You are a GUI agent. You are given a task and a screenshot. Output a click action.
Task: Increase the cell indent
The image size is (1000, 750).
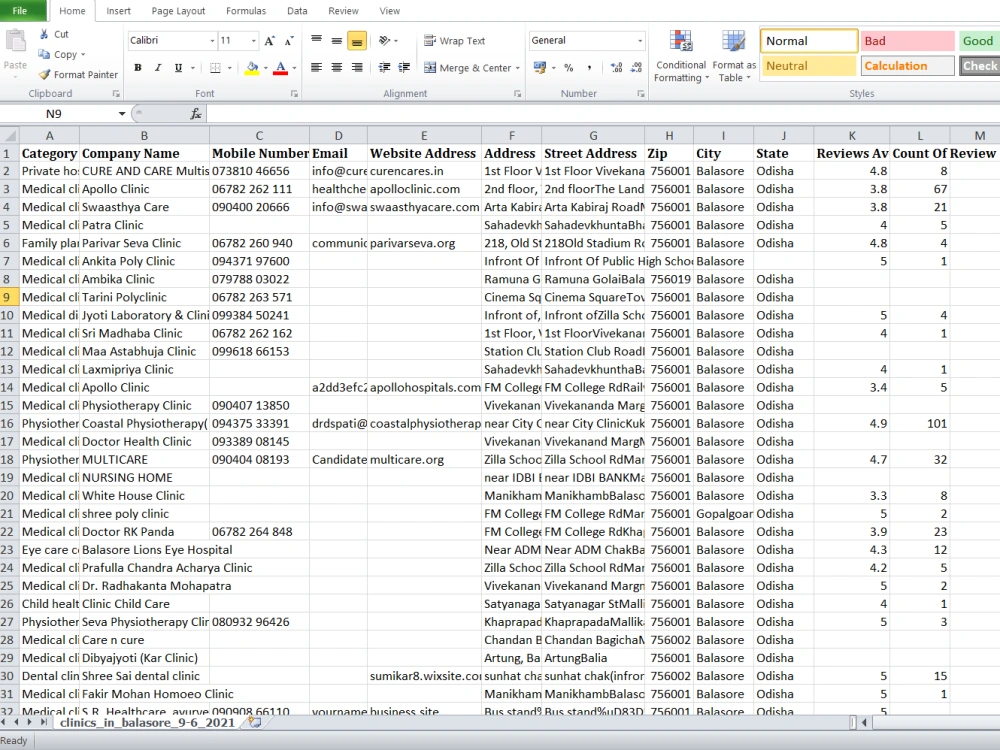(x=404, y=67)
